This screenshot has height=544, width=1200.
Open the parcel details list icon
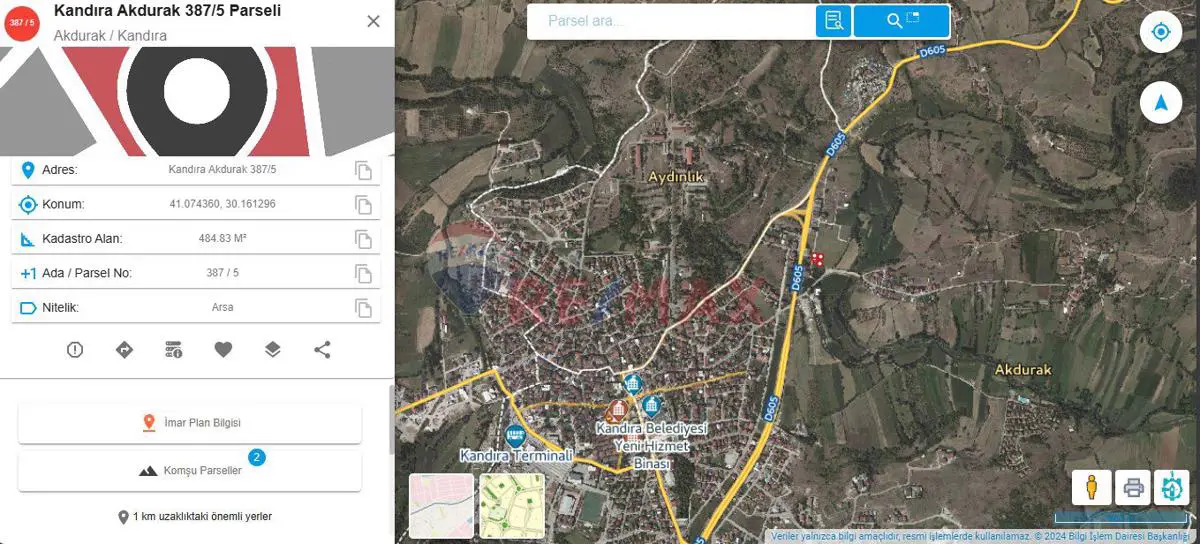click(x=174, y=349)
